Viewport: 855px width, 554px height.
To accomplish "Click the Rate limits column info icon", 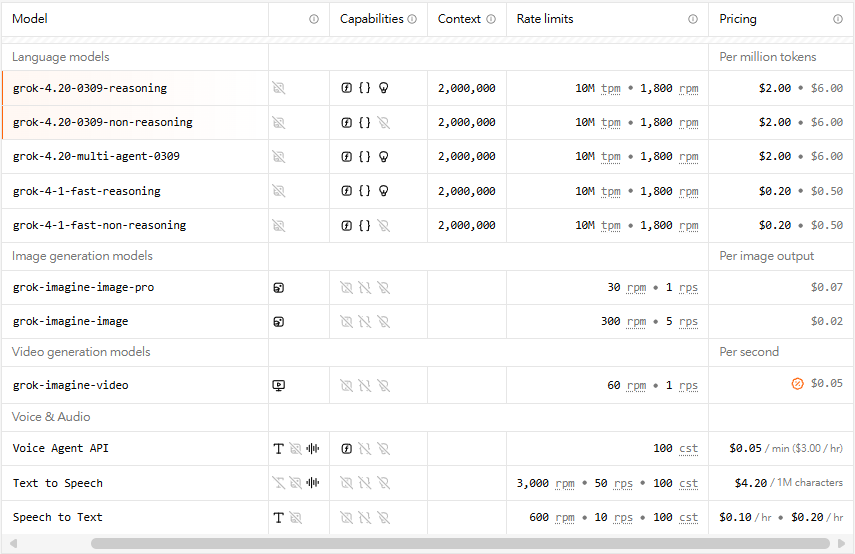I will pyautogui.click(x=693, y=19).
